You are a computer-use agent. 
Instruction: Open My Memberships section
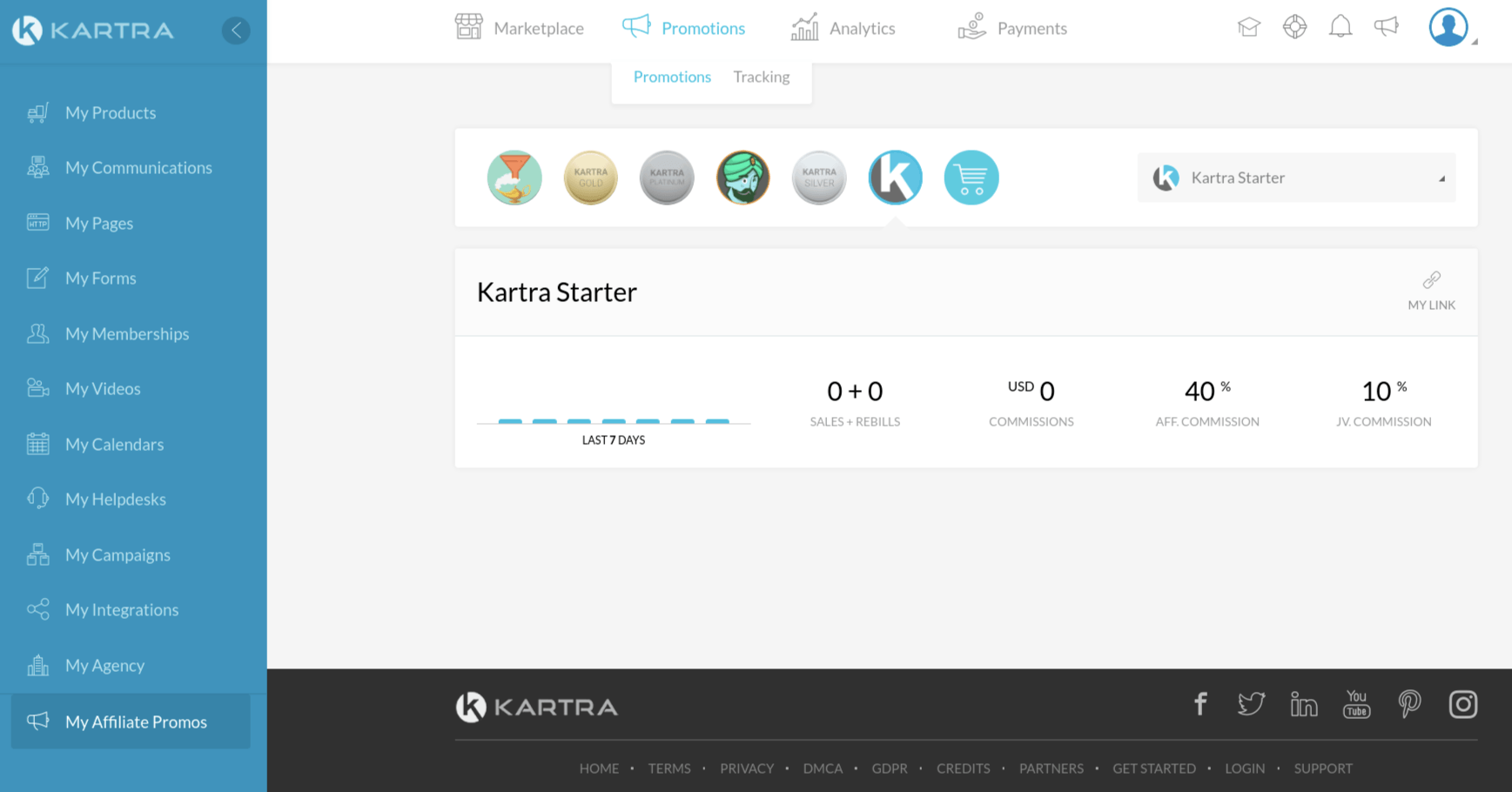tap(127, 333)
